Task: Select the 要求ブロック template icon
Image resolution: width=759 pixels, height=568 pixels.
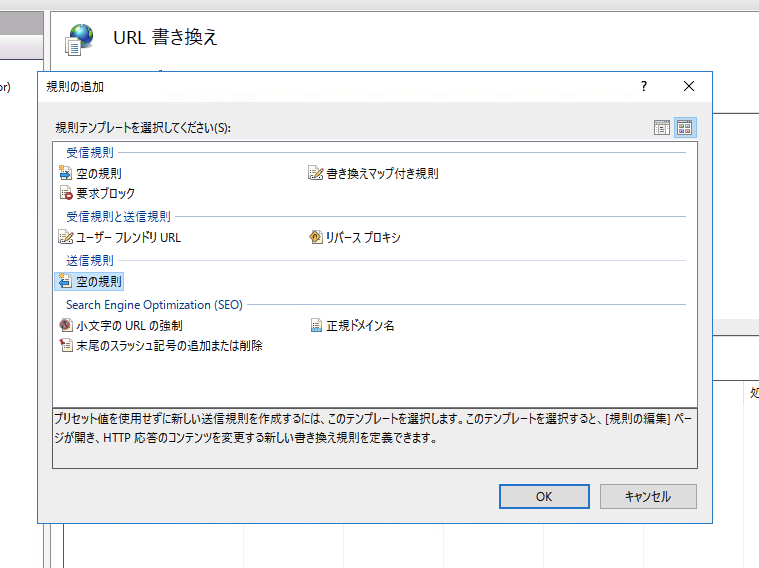Action: pos(65,193)
